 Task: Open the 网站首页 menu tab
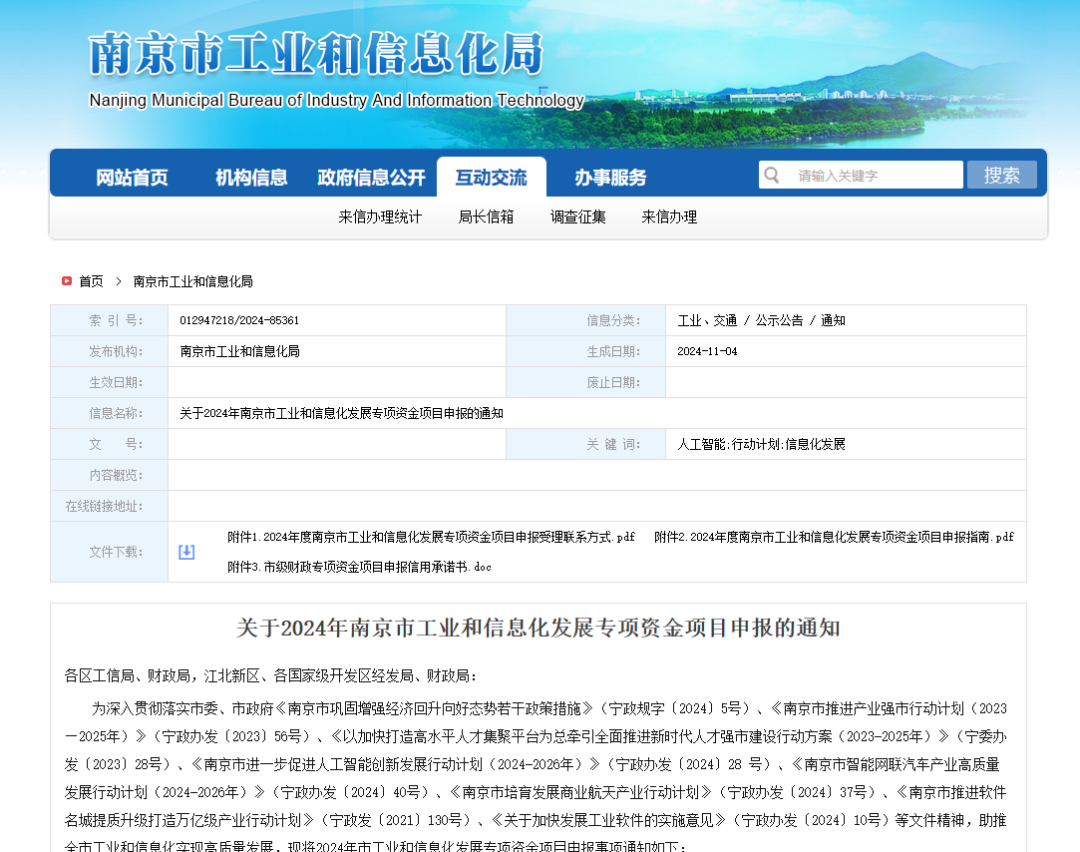point(132,177)
